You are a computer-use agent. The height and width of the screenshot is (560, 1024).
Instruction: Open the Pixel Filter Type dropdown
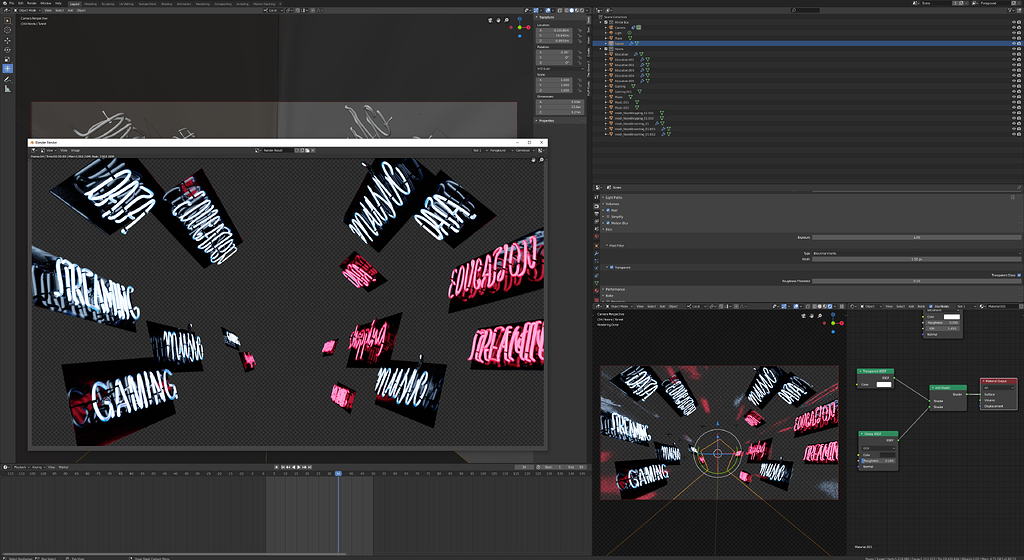click(917, 253)
